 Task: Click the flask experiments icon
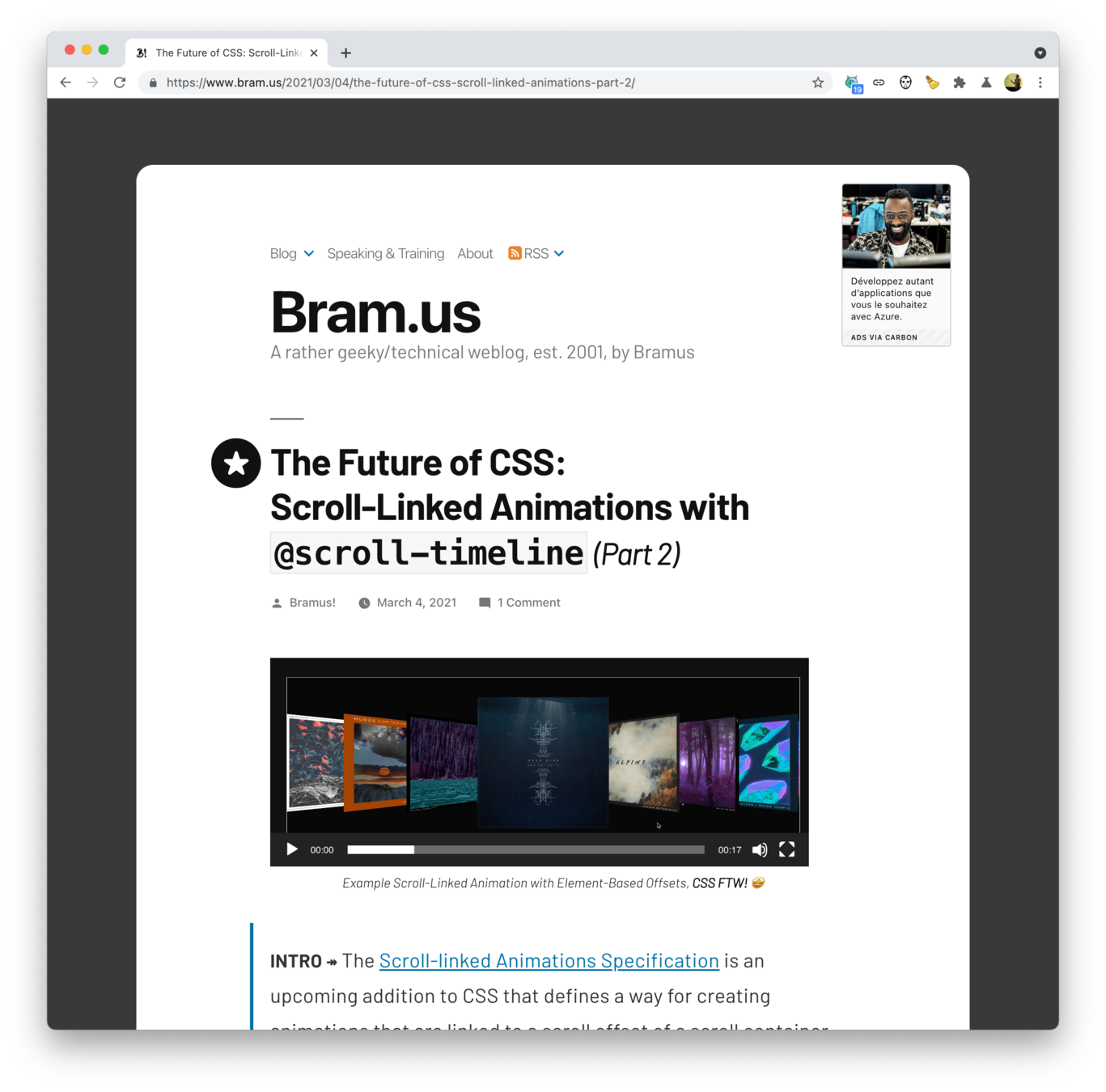tap(986, 83)
